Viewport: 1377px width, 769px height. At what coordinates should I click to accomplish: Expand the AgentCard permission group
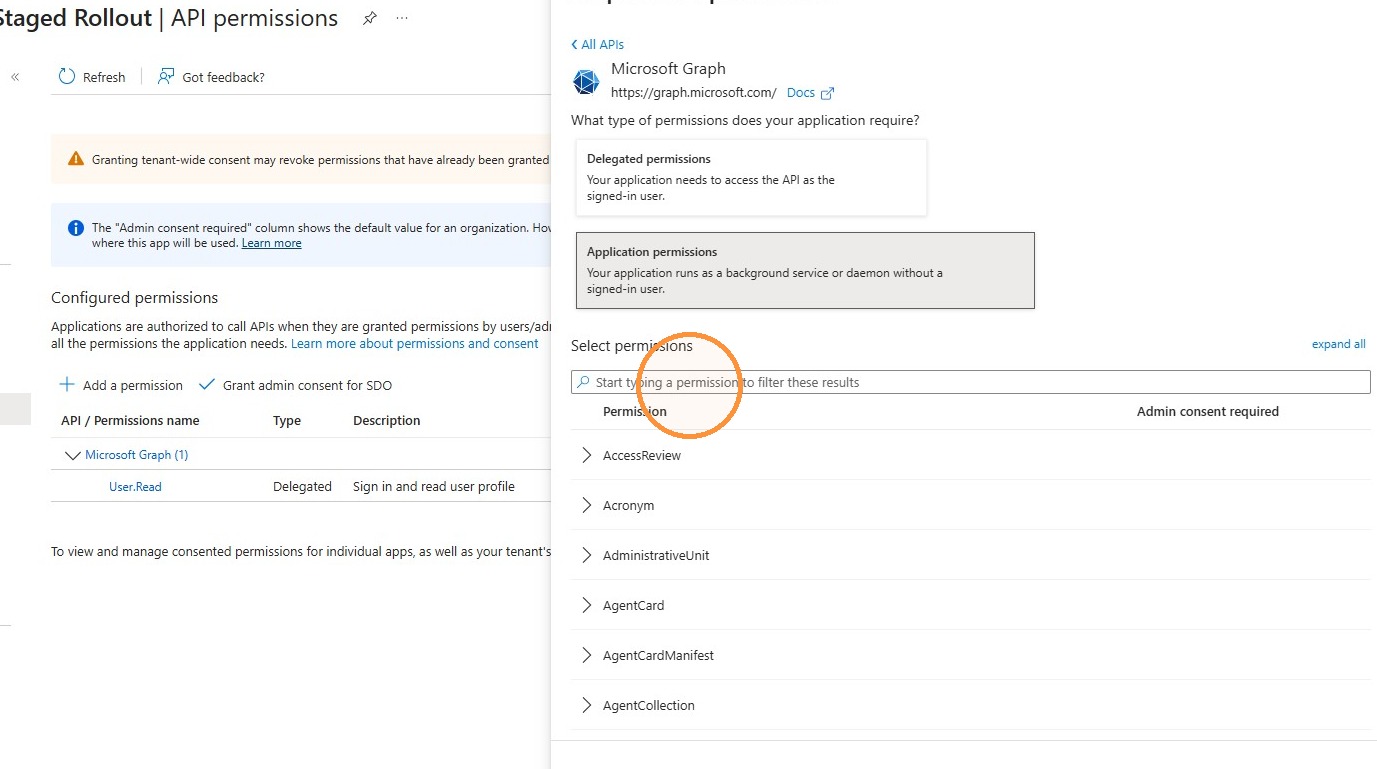pos(586,605)
